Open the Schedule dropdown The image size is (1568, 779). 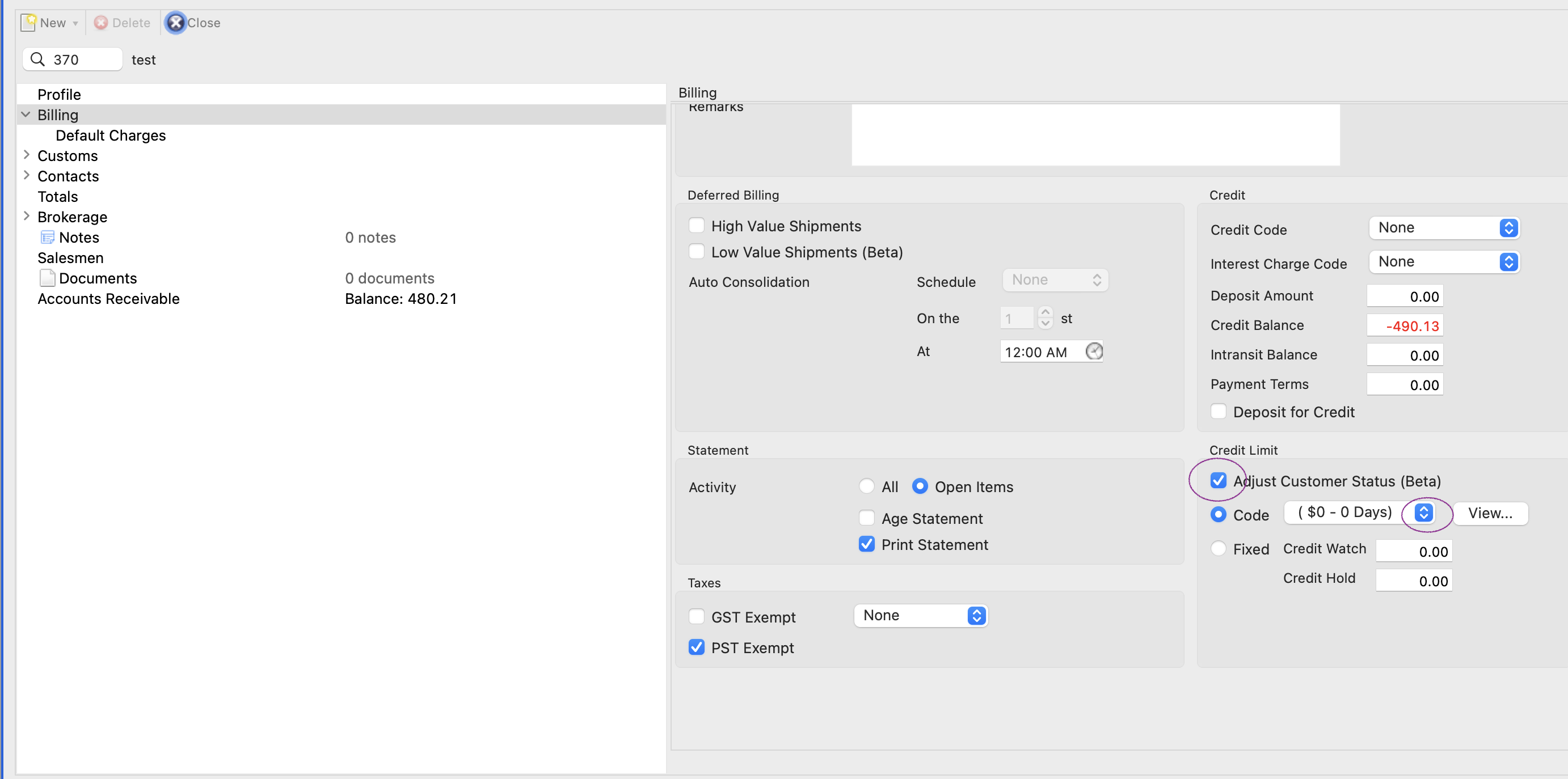click(1056, 280)
